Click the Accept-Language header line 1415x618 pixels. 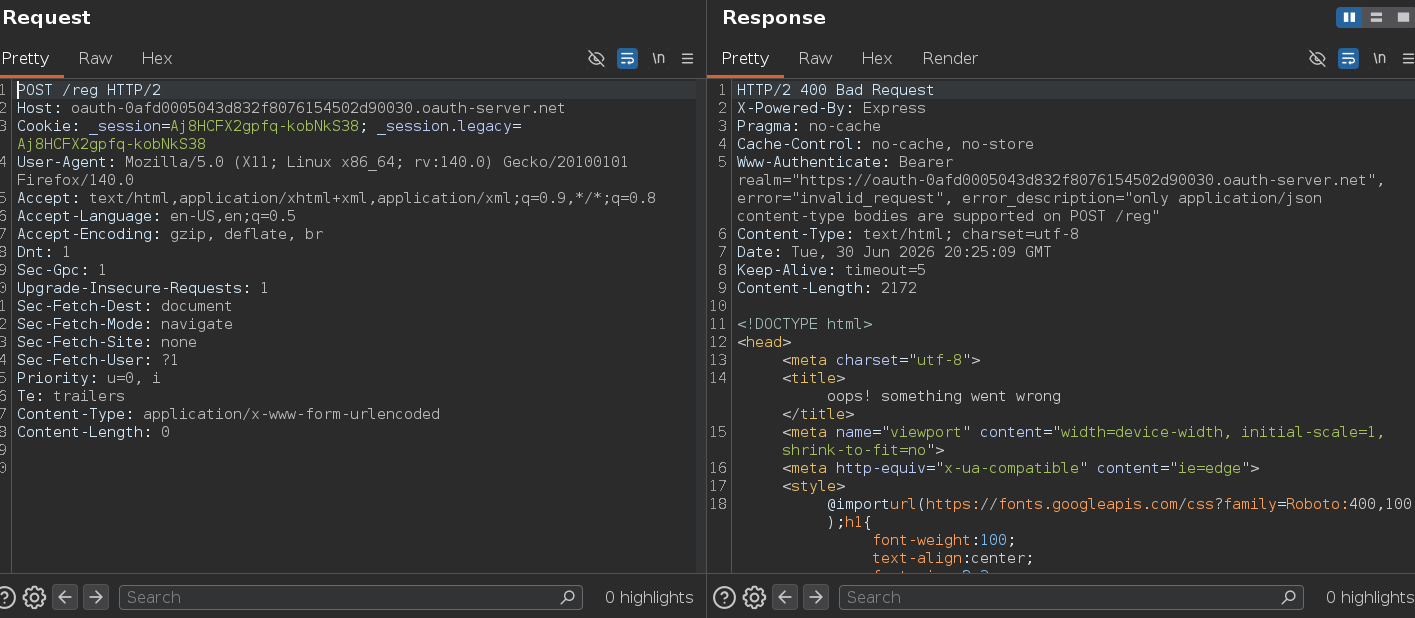(156, 216)
